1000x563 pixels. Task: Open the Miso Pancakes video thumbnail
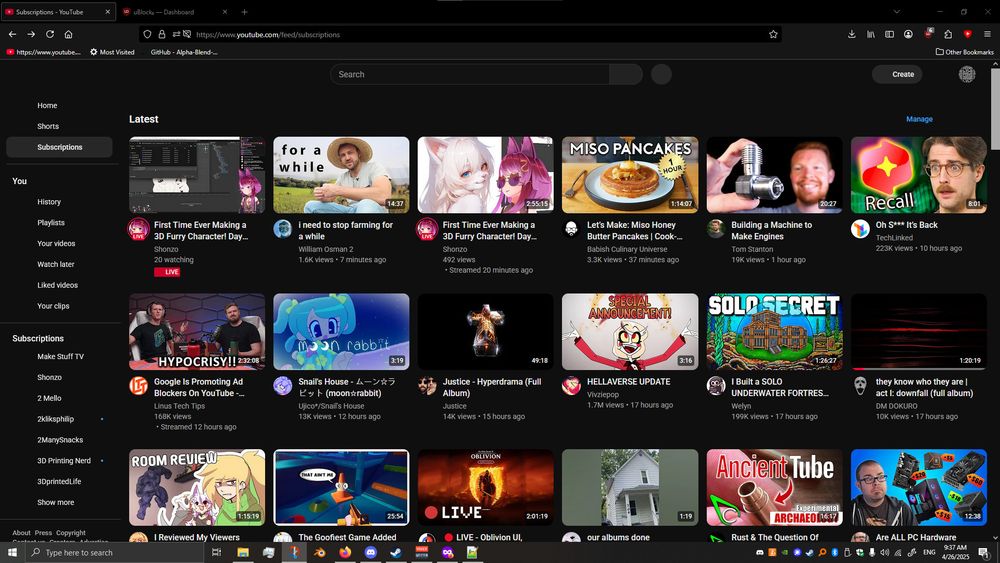coord(630,175)
